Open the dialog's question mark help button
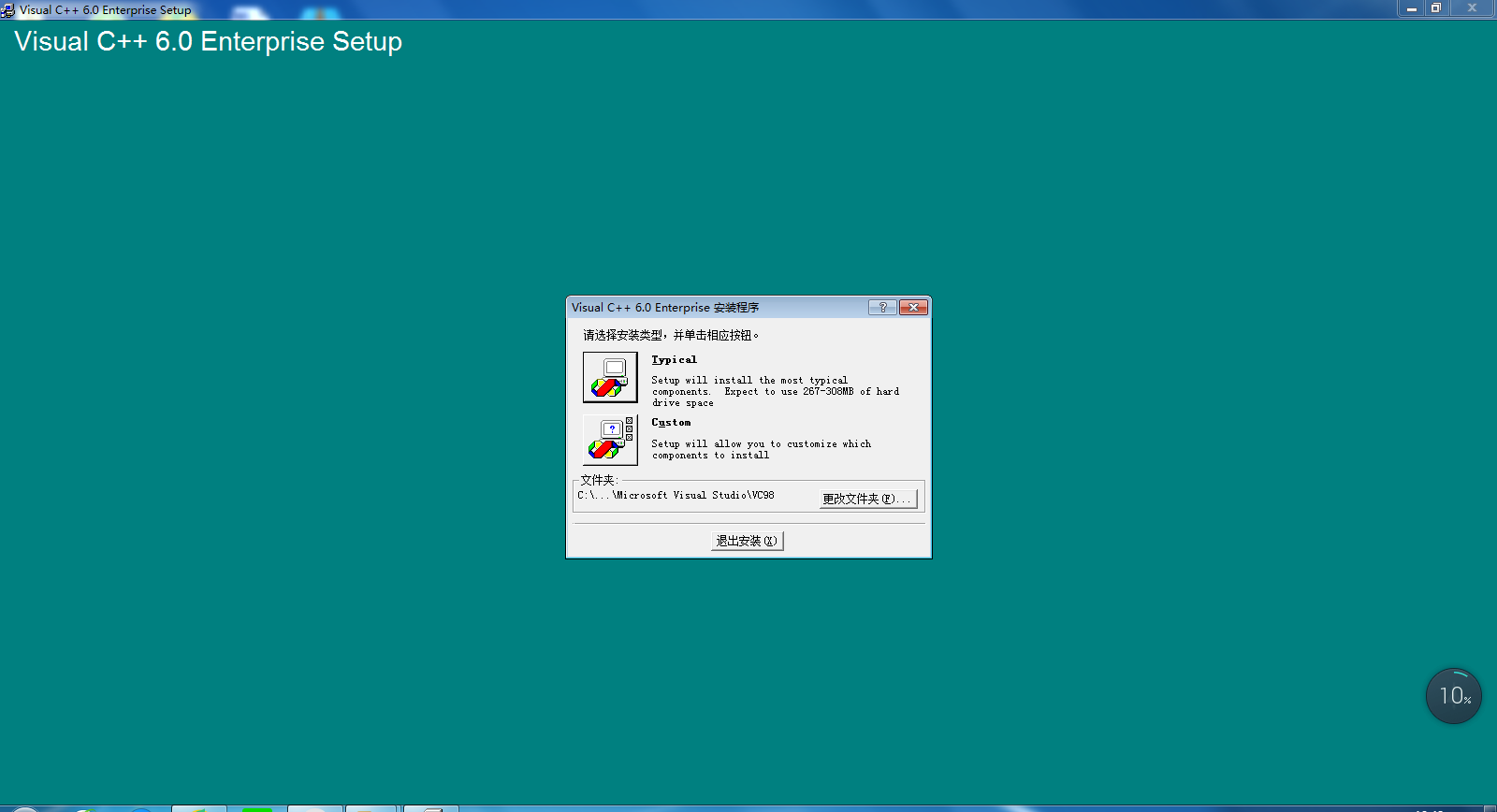 882,307
